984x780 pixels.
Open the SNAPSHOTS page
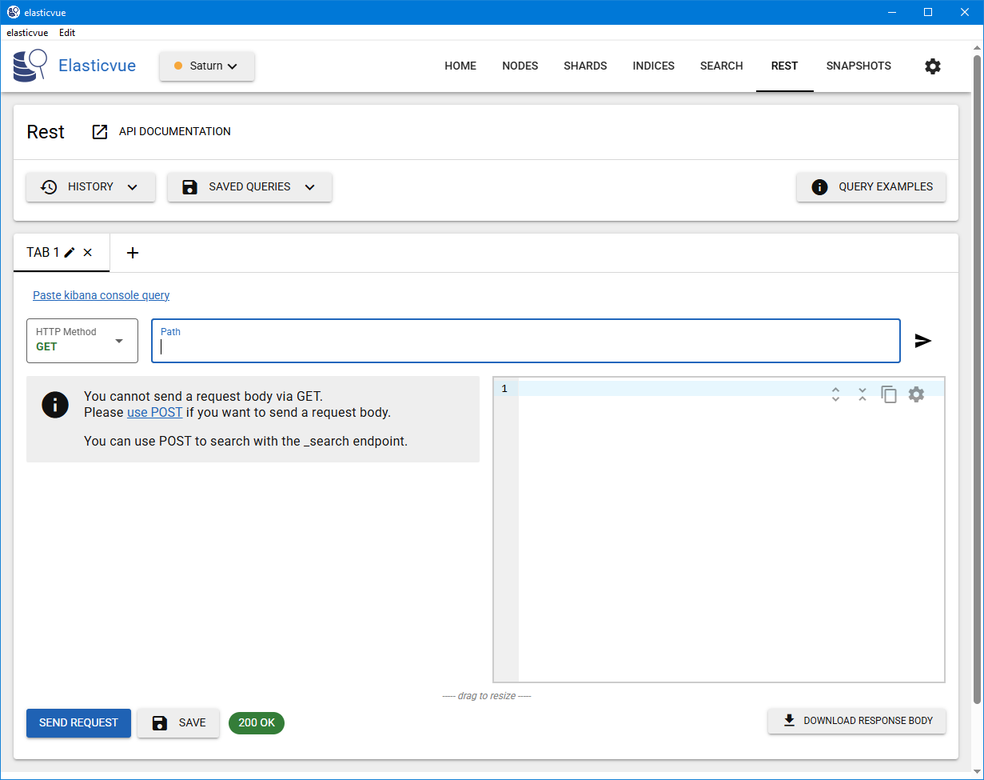pos(858,66)
